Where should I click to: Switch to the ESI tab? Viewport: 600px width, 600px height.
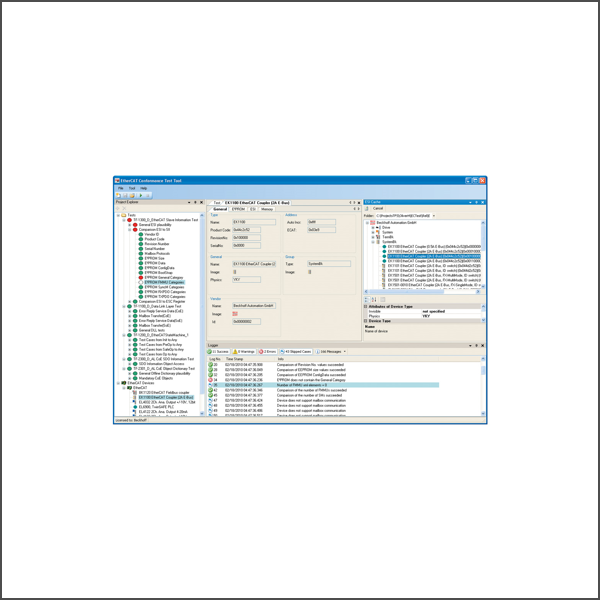click(253, 209)
